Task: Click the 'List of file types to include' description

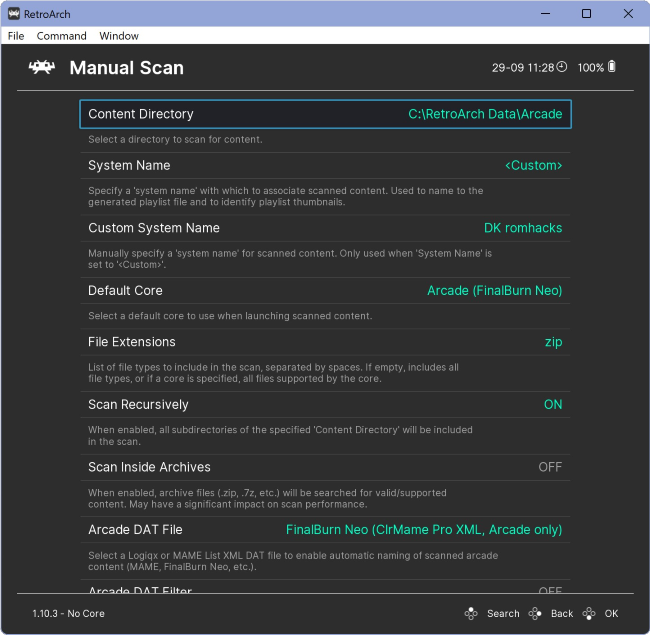Action: [x=273, y=373]
